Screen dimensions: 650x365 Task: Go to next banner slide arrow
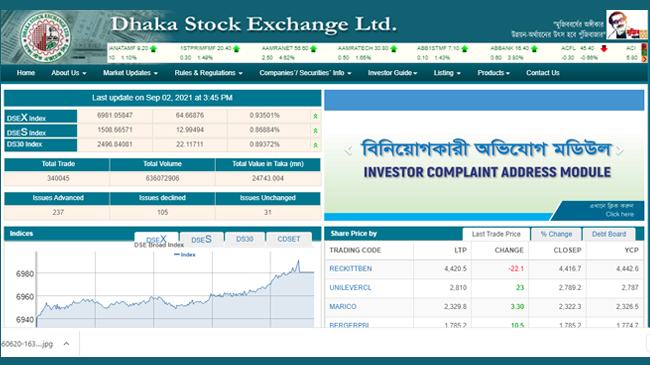click(619, 151)
